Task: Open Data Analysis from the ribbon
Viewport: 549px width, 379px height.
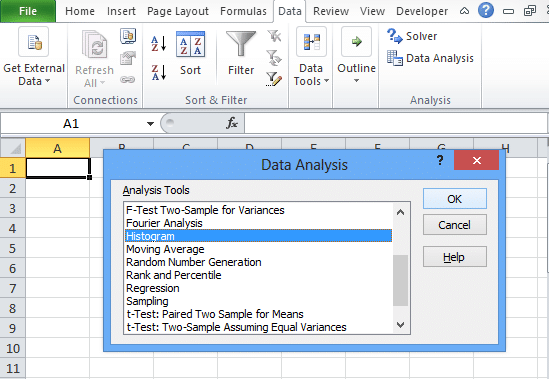Action: tap(430, 58)
